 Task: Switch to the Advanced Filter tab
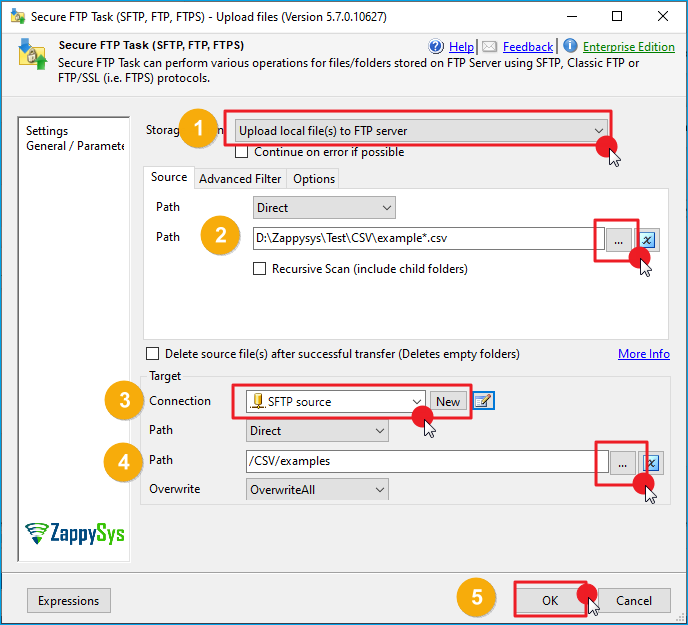coord(240,178)
